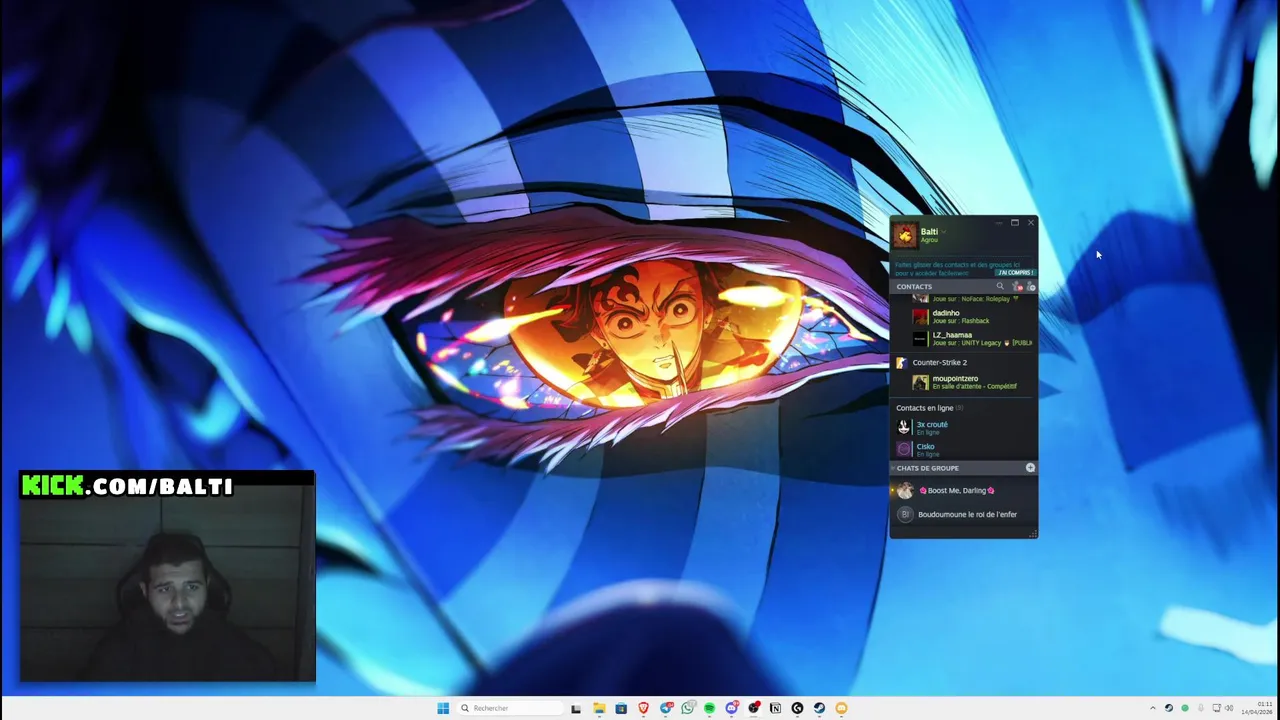1280x720 pixels.
Task: Open File Explorer from the taskbar
Action: [x=599, y=708]
